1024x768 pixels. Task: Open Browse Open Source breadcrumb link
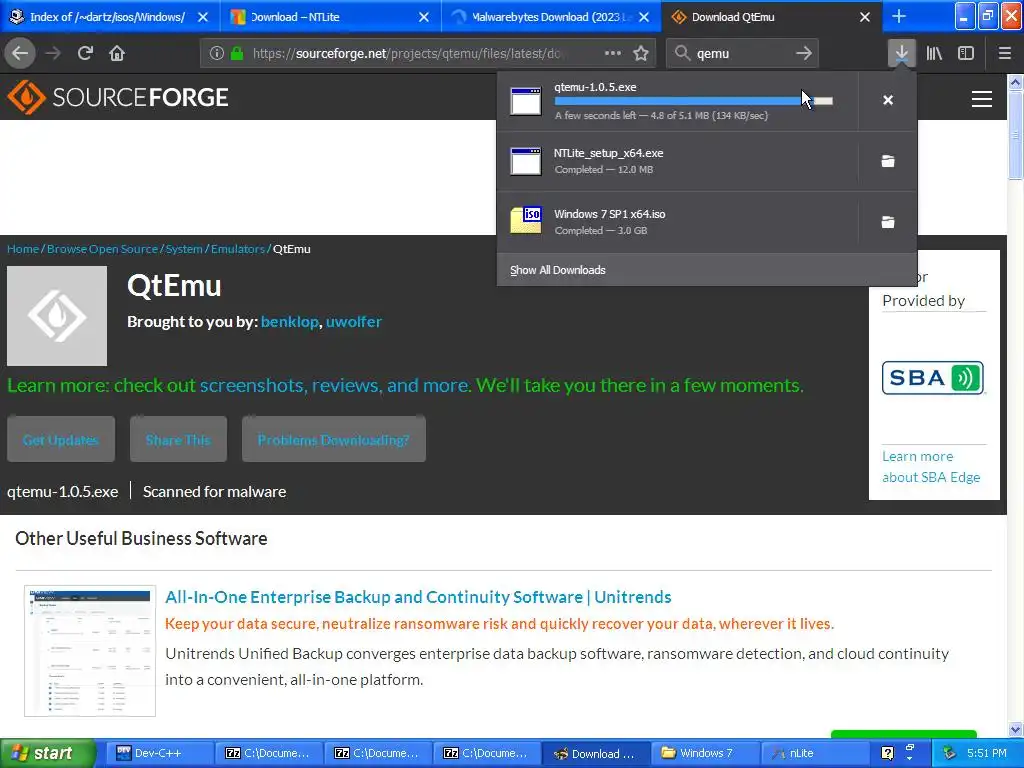click(x=103, y=249)
